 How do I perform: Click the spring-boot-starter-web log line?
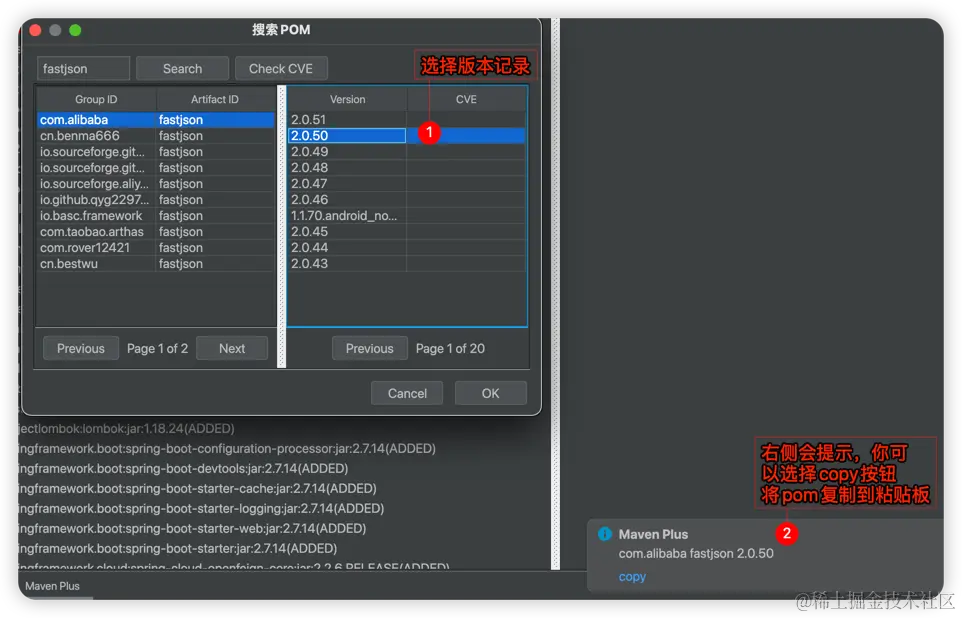click(x=192, y=528)
